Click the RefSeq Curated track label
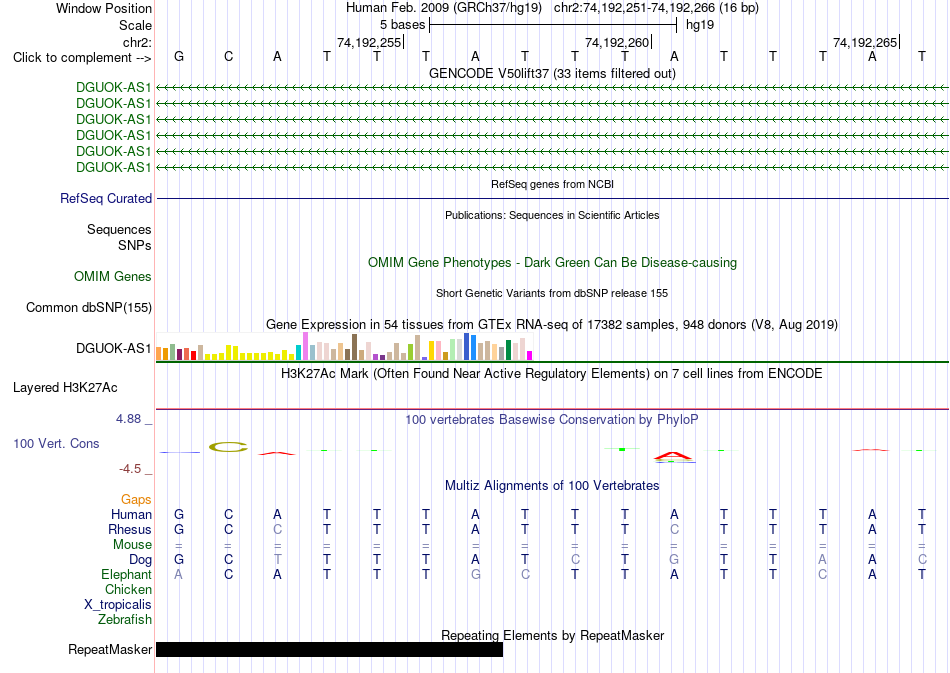This screenshot has width=950, height=673. (x=106, y=199)
